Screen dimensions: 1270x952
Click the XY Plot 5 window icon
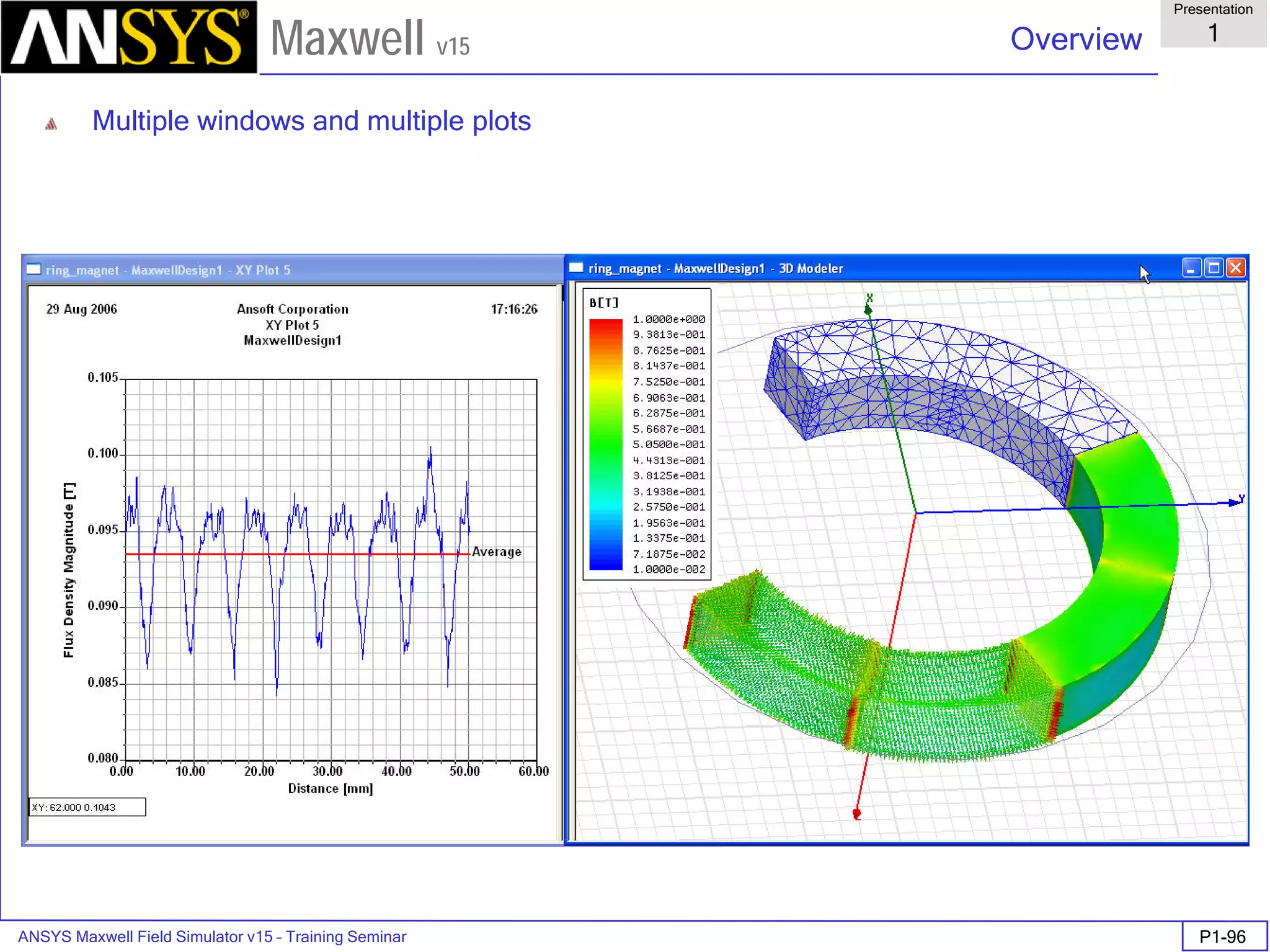coord(33,270)
